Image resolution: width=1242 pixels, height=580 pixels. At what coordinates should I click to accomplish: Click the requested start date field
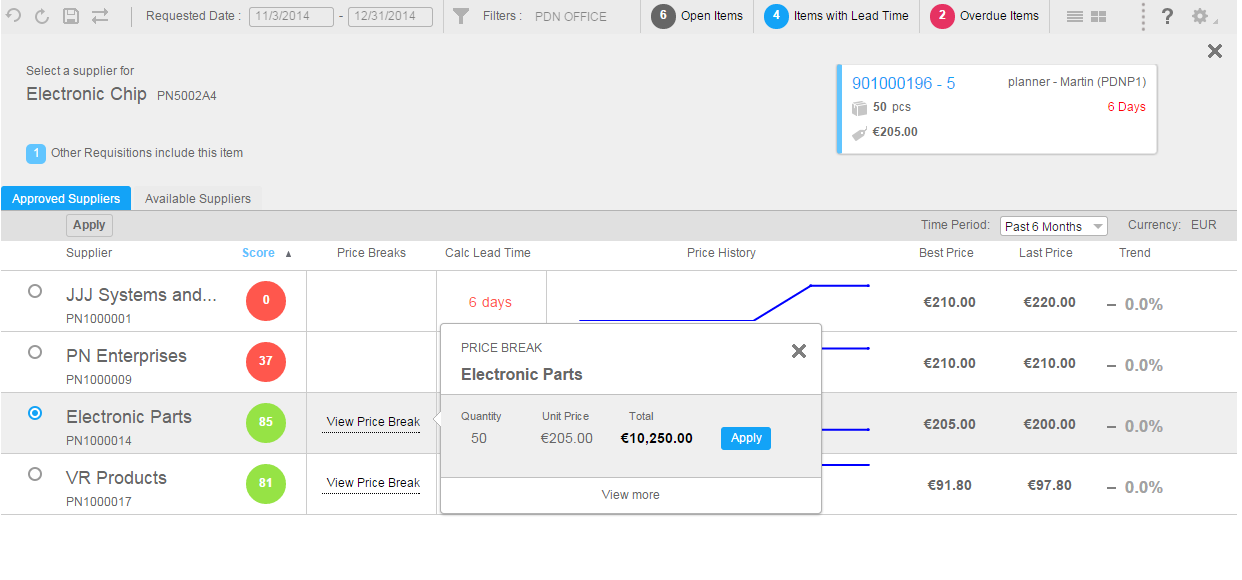point(291,17)
